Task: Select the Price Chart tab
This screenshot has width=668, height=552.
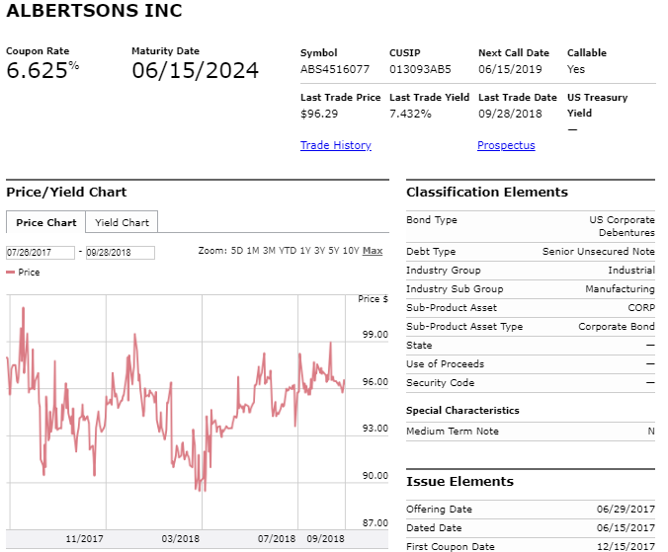Action: click(x=46, y=222)
